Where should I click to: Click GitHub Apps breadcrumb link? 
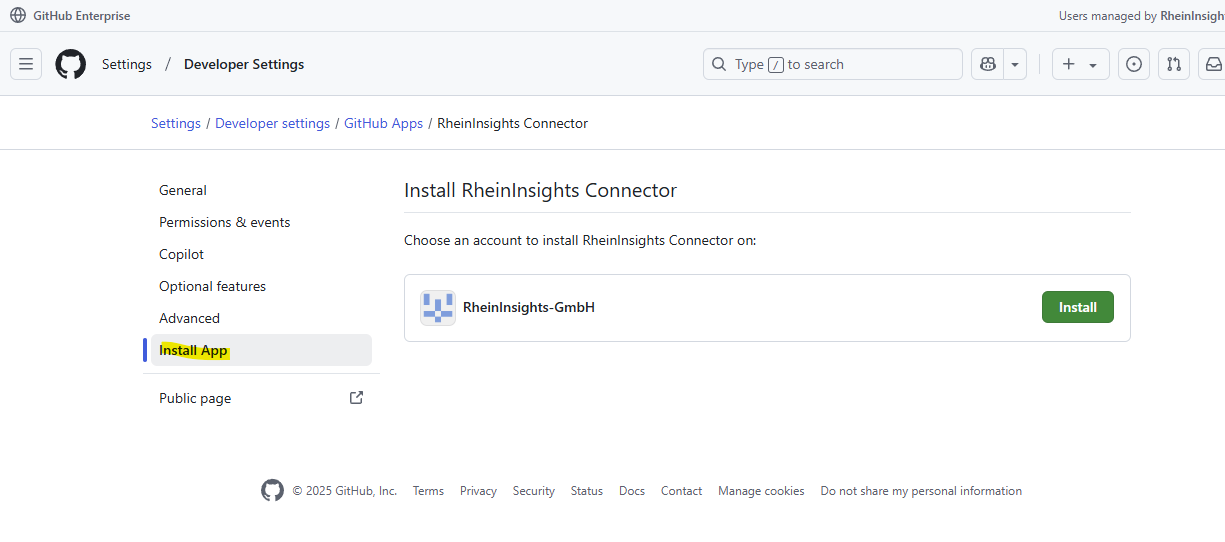[x=383, y=123]
